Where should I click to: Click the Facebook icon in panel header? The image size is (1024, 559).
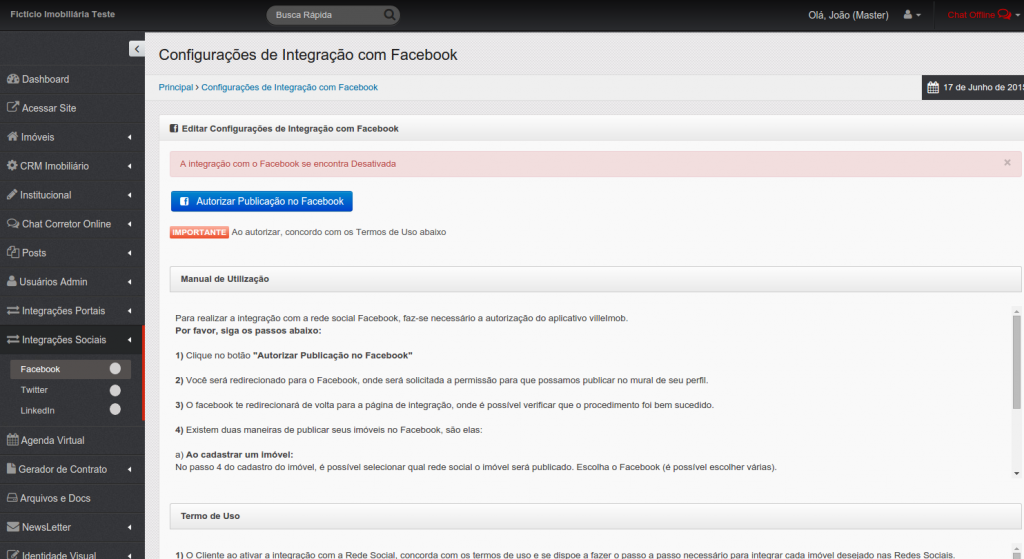[174, 129]
